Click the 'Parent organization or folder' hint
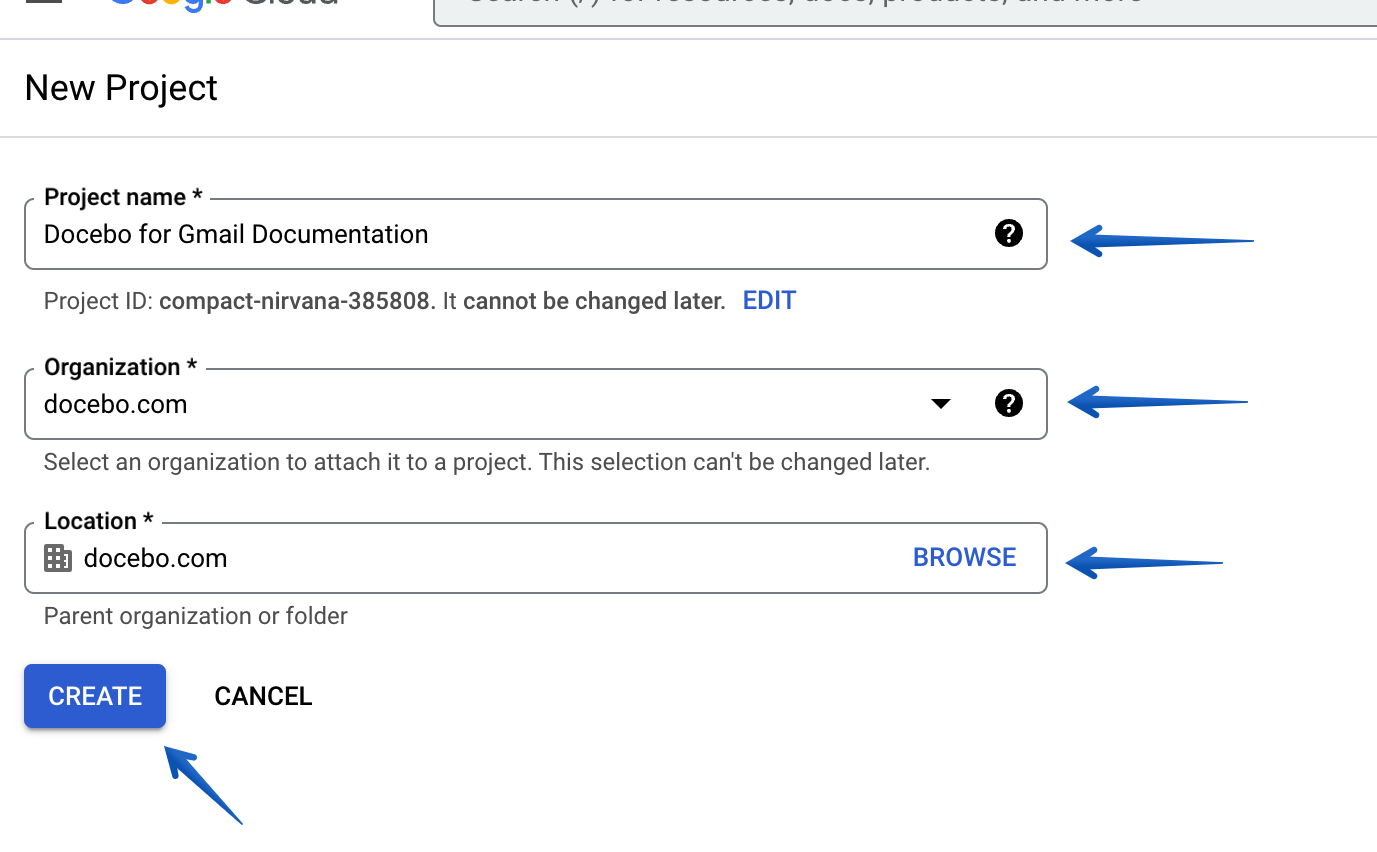 (x=196, y=616)
